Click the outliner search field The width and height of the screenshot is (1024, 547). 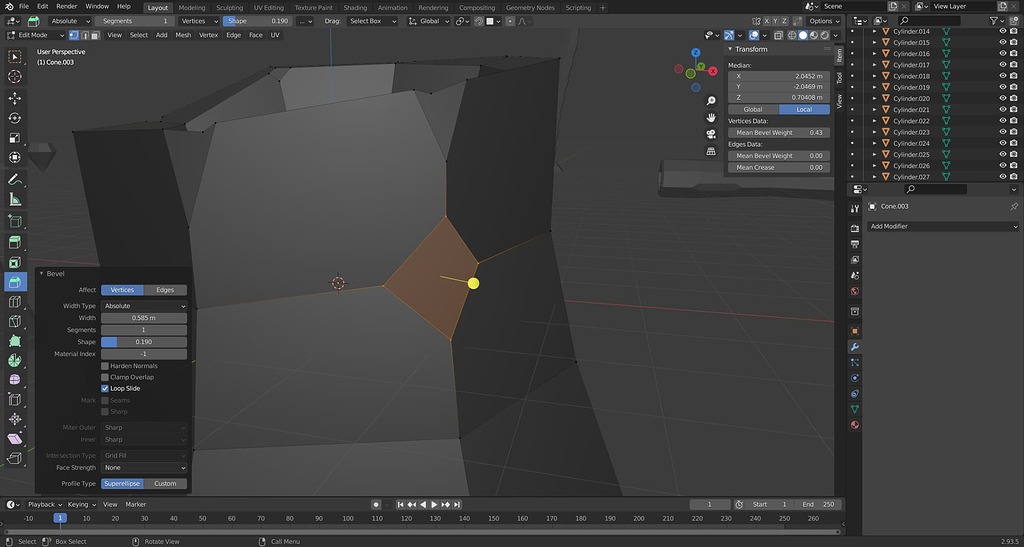929,22
